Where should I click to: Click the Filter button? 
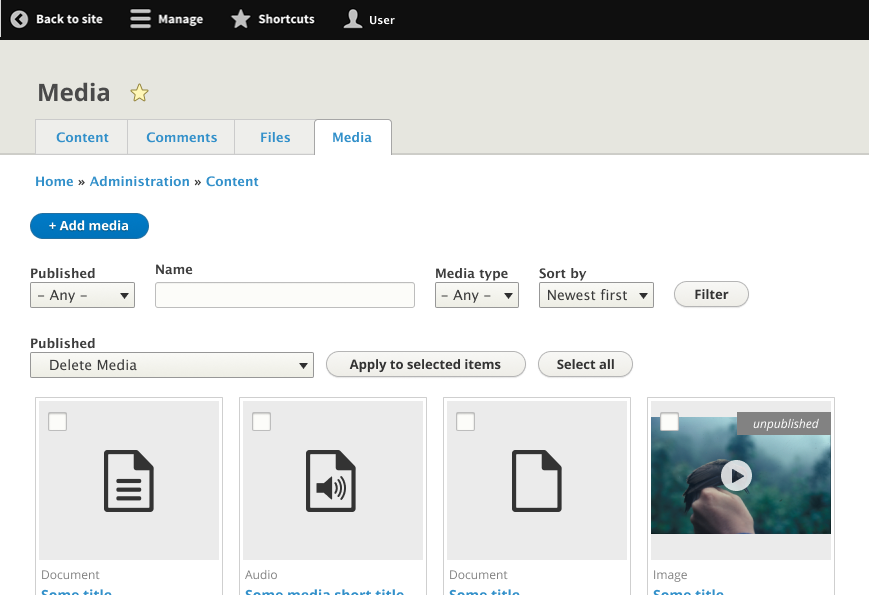(711, 294)
